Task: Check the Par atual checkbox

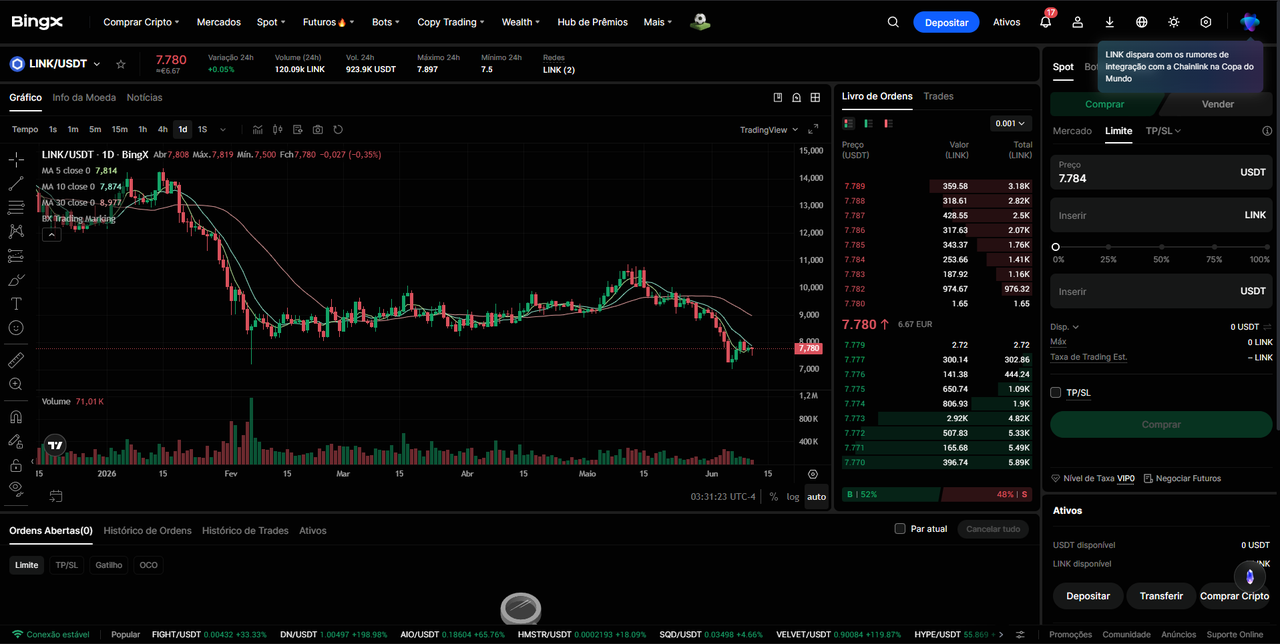Action: [x=900, y=529]
